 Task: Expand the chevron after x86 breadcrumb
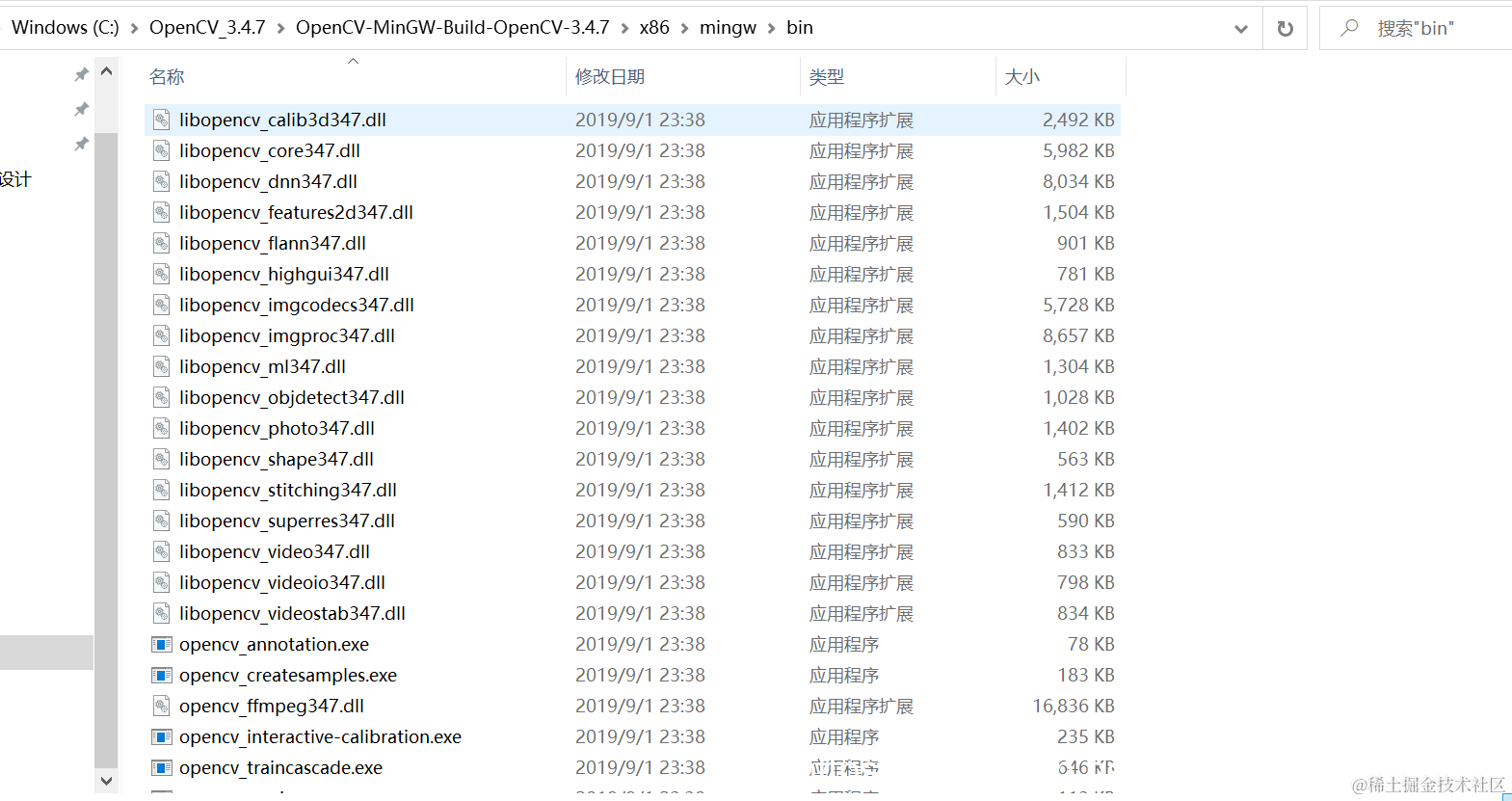[x=684, y=28]
